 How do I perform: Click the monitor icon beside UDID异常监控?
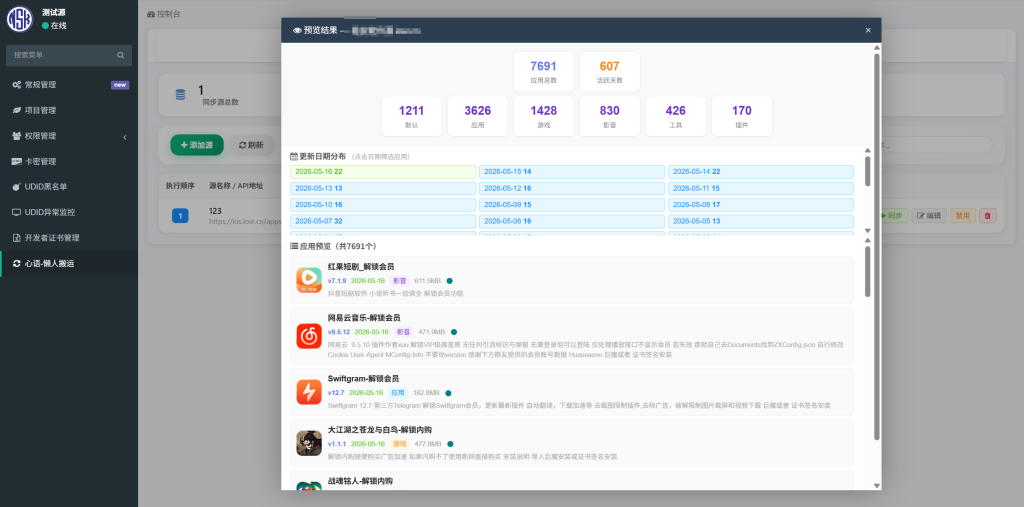[16, 212]
